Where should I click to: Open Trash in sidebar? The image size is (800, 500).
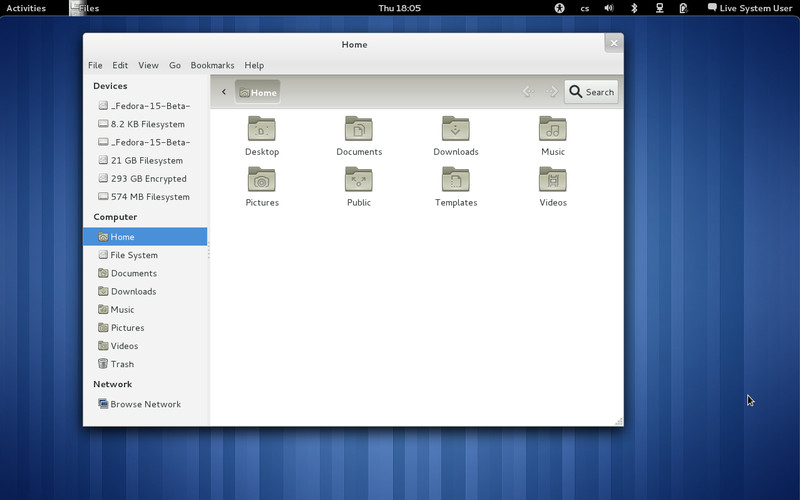tap(145, 364)
